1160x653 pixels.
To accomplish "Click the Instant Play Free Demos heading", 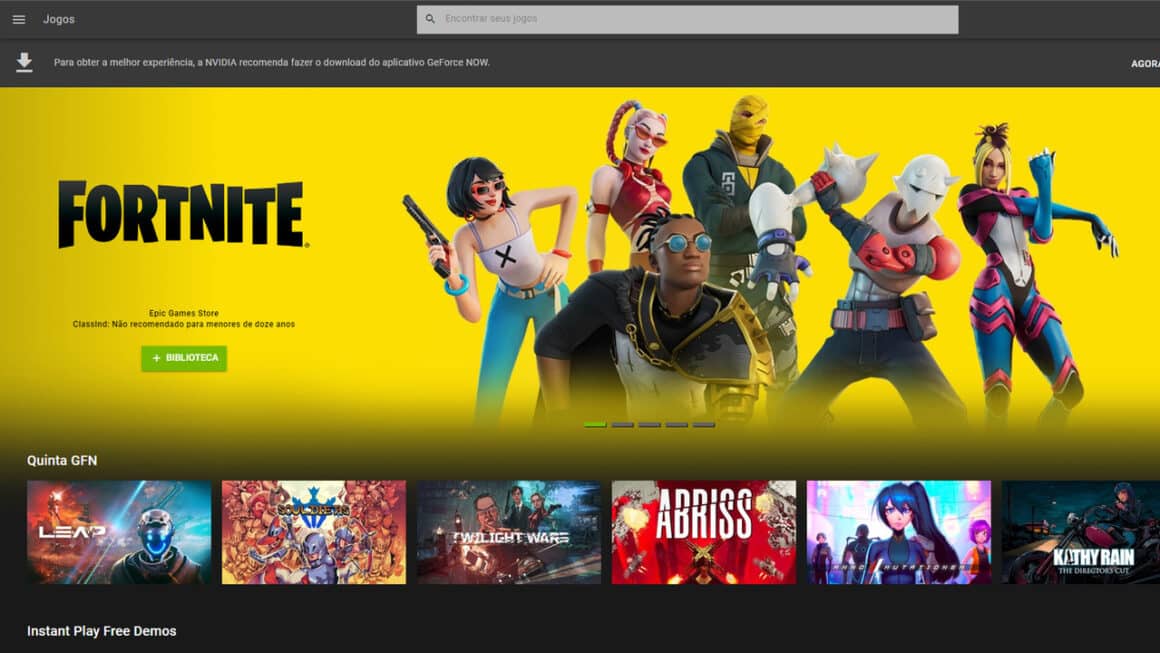I will click(x=101, y=631).
